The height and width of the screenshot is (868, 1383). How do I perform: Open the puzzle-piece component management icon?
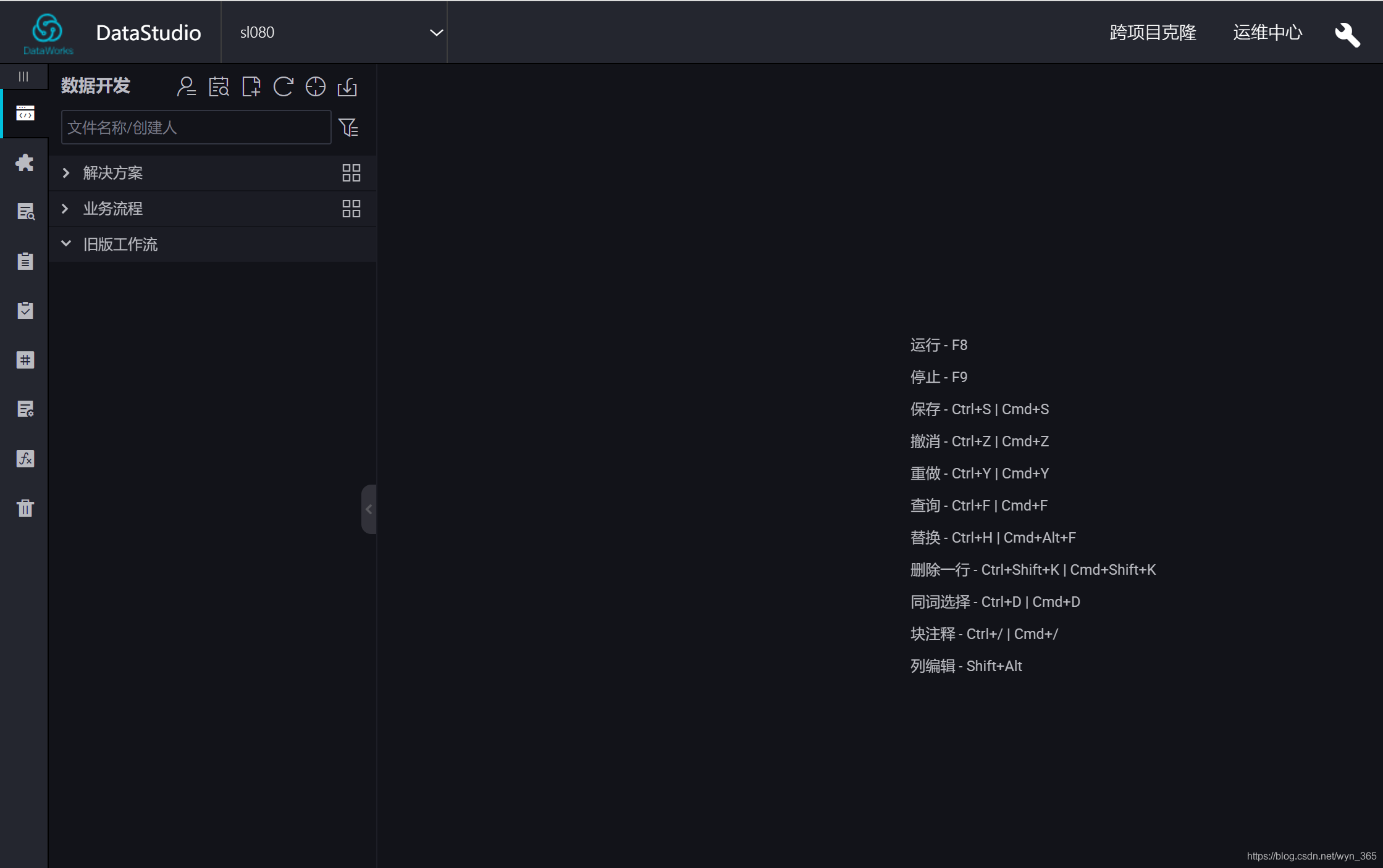[x=25, y=162]
